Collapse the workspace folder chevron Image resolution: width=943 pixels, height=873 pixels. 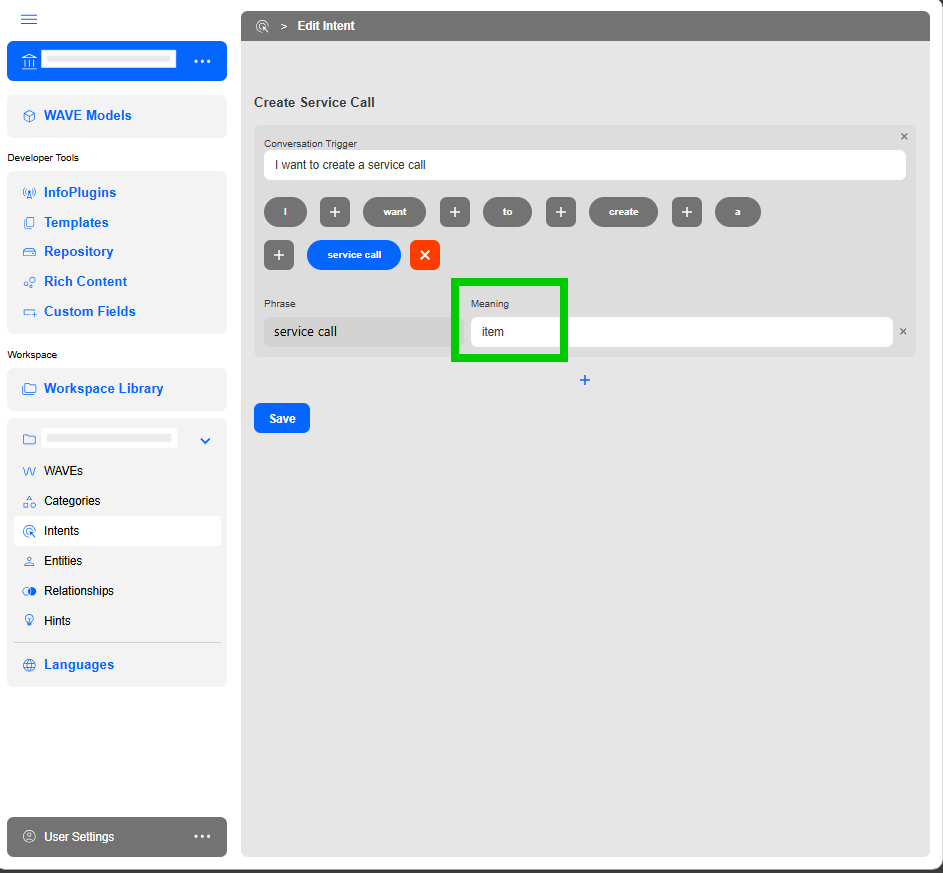tap(205, 440)
